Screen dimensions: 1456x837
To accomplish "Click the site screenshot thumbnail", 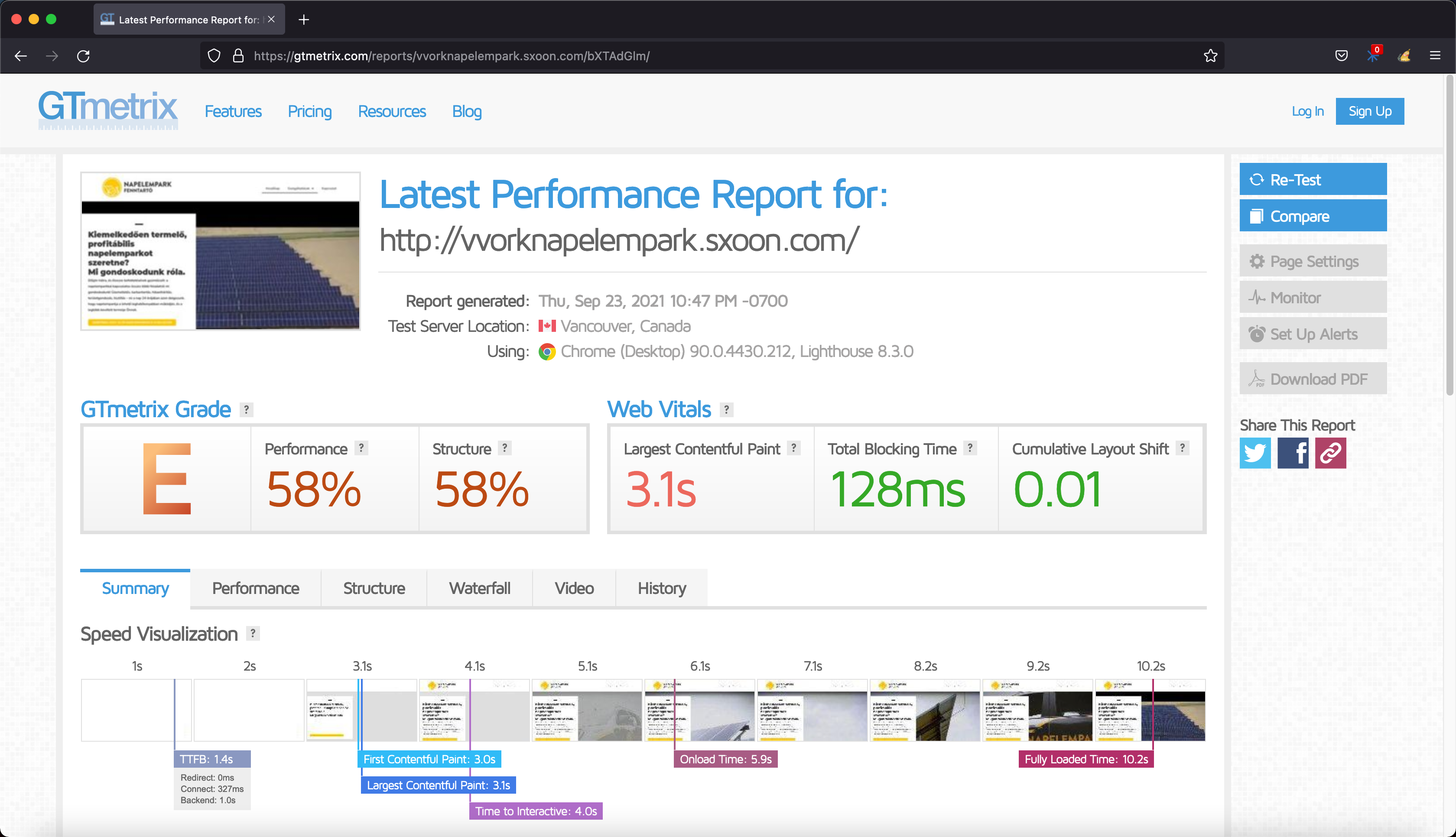I will click(x=220, y=251).
